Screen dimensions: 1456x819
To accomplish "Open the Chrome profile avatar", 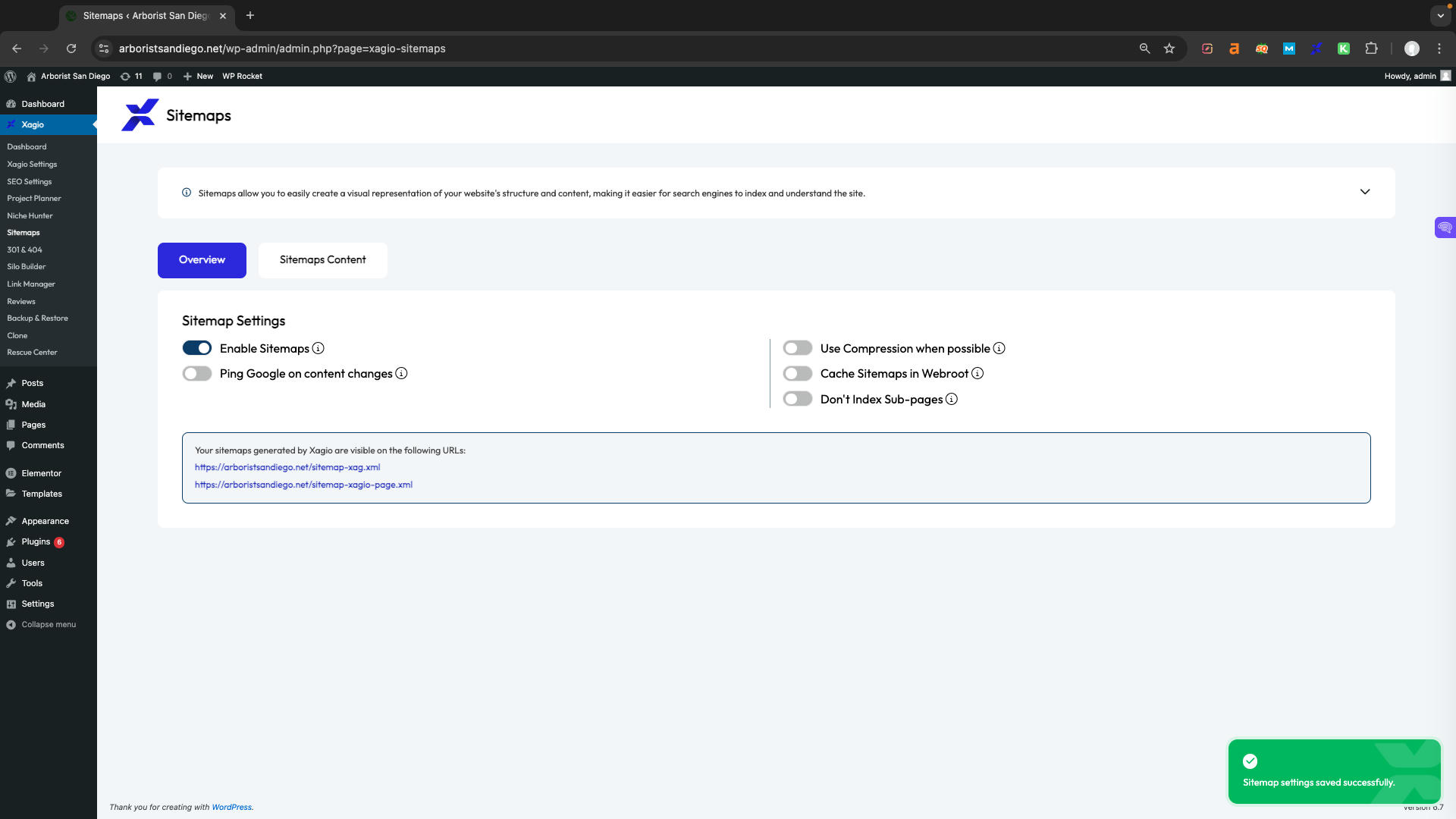I will [x=1412, y=49].
